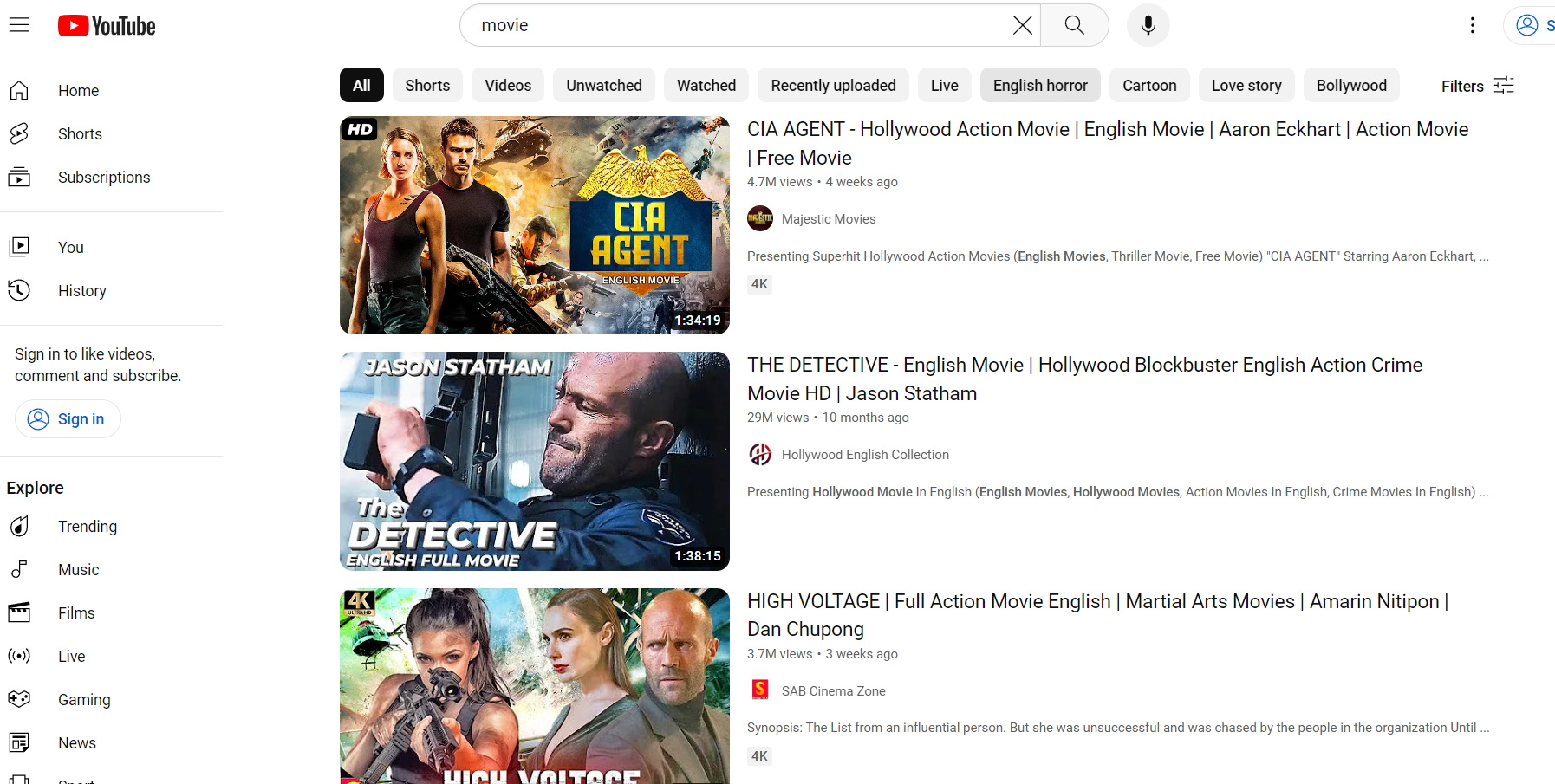Viewport: 1555px width, 784px height.
Task: Open the three-dot settings menu
Action: point(1472,25)
